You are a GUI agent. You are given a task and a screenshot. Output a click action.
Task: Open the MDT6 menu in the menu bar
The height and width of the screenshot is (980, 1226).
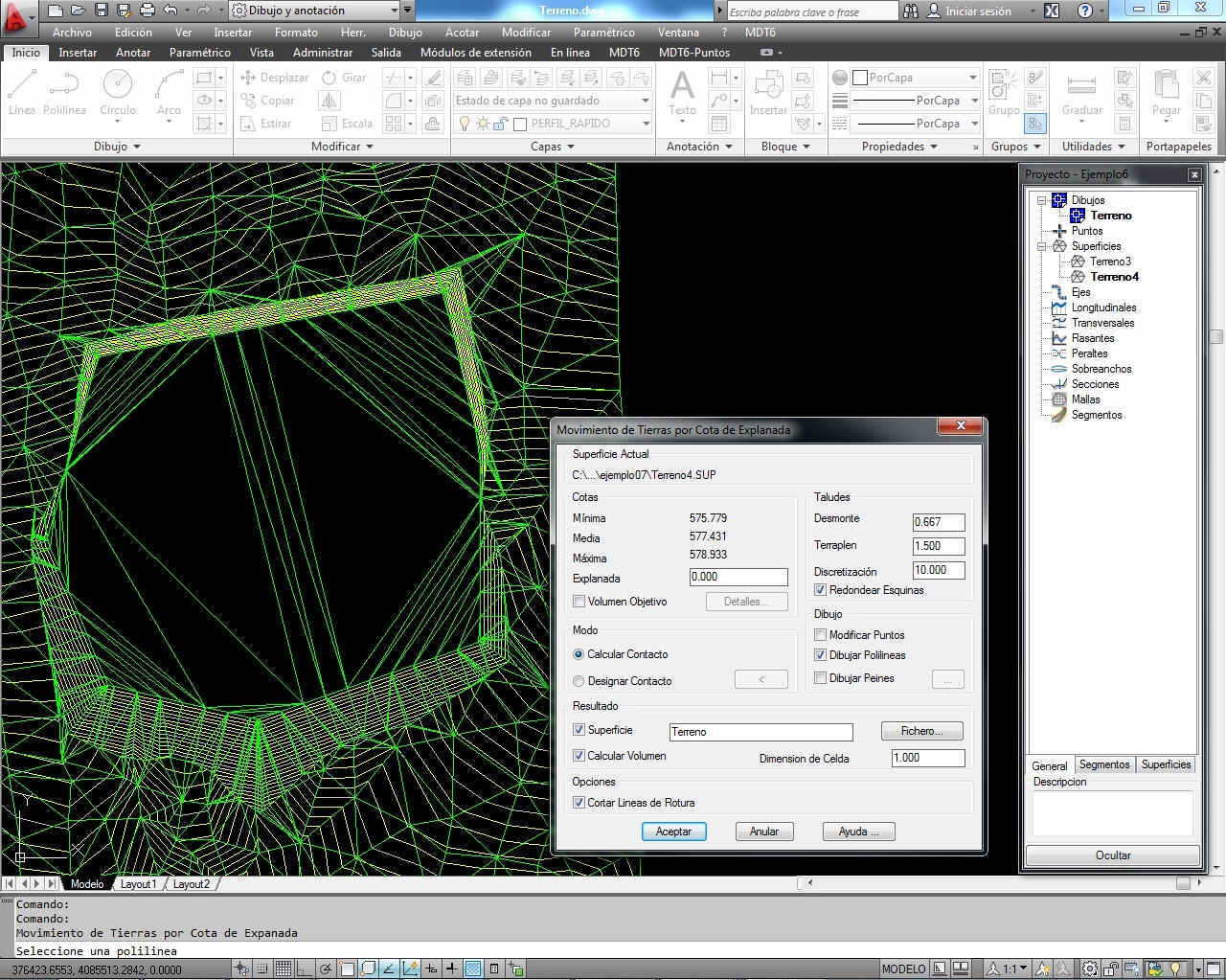[x=760, y=32]
